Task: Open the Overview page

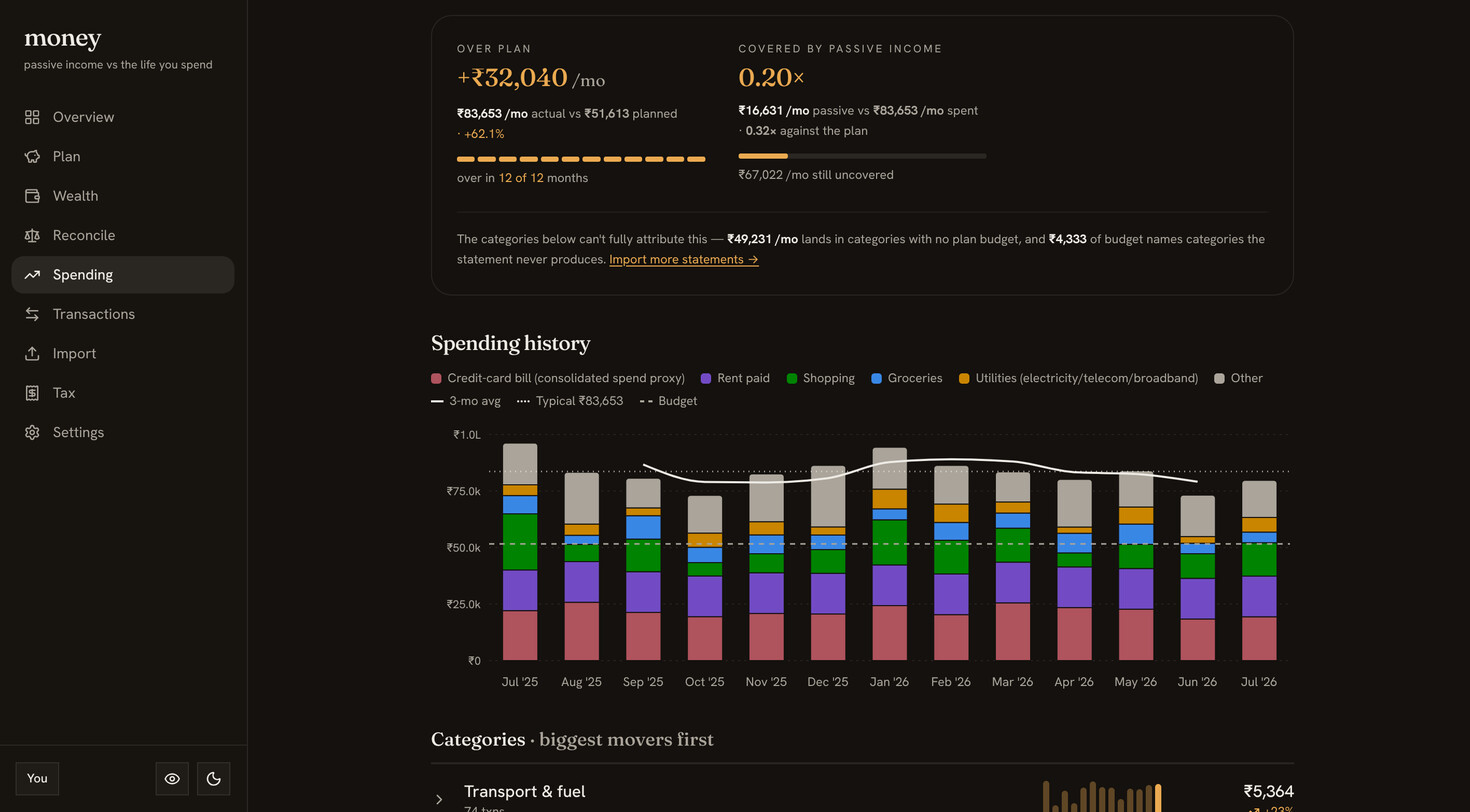Action: (123, 117)
